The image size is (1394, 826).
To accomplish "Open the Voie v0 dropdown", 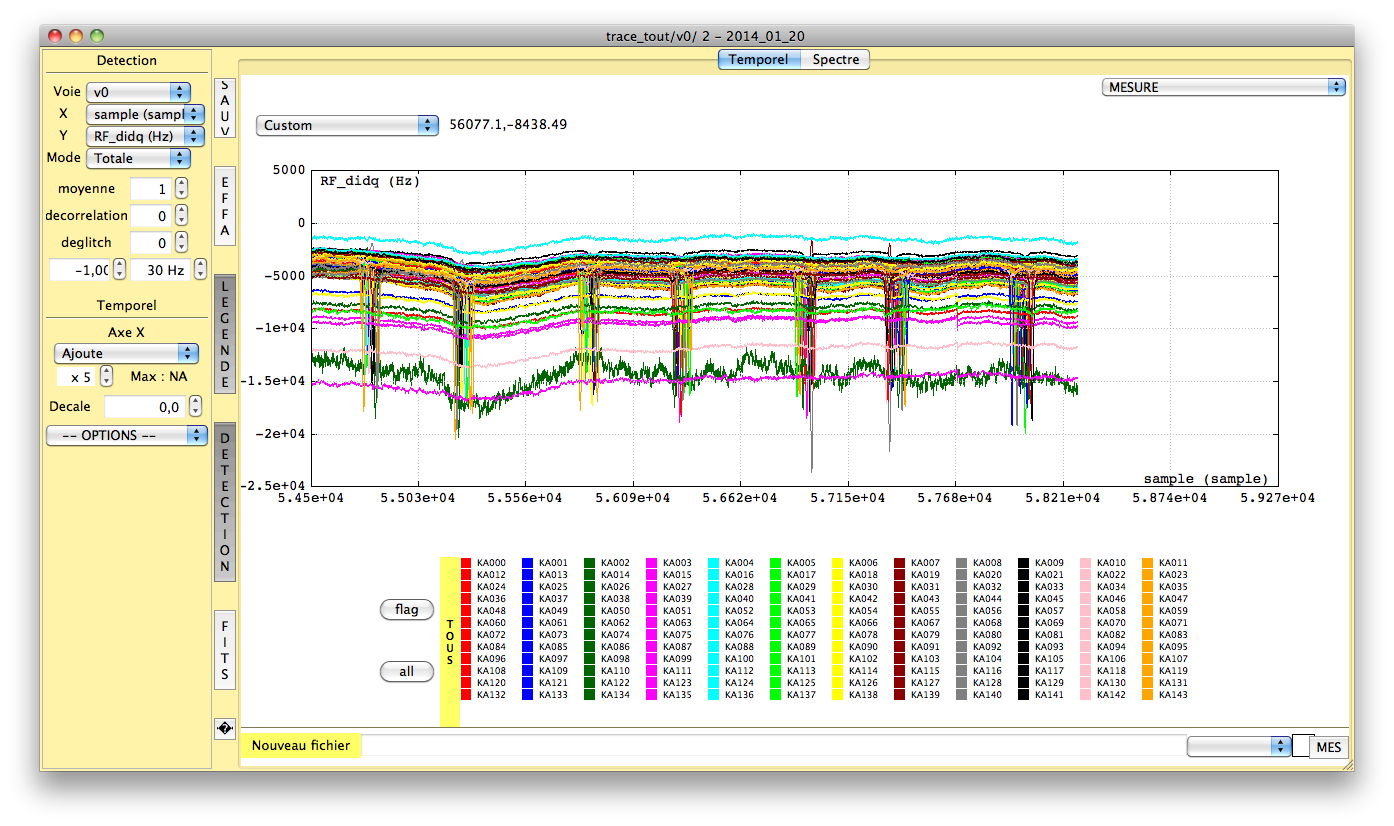I will tap(138, 92).
